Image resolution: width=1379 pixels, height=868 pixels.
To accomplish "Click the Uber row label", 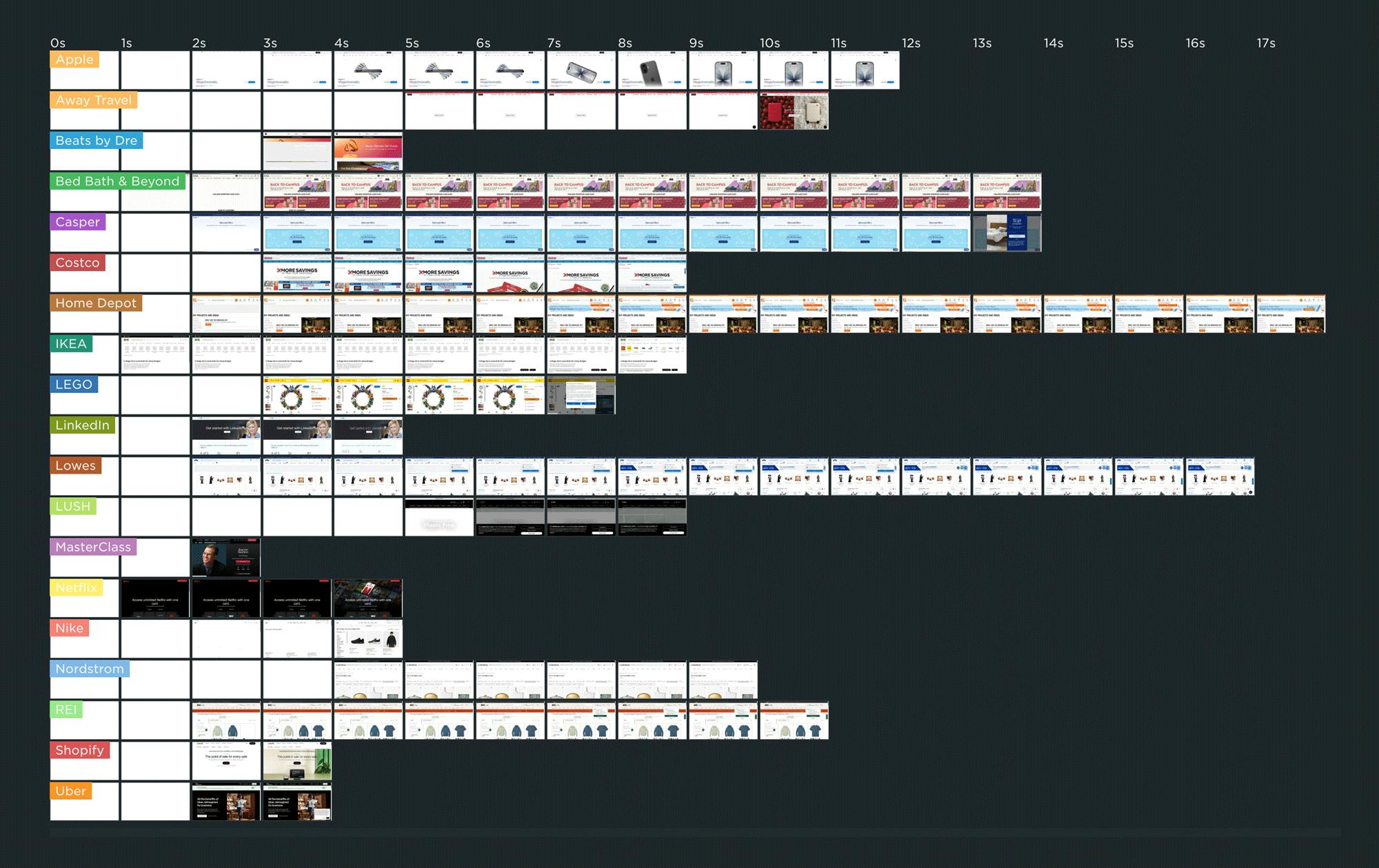I will tap(70, 791).
